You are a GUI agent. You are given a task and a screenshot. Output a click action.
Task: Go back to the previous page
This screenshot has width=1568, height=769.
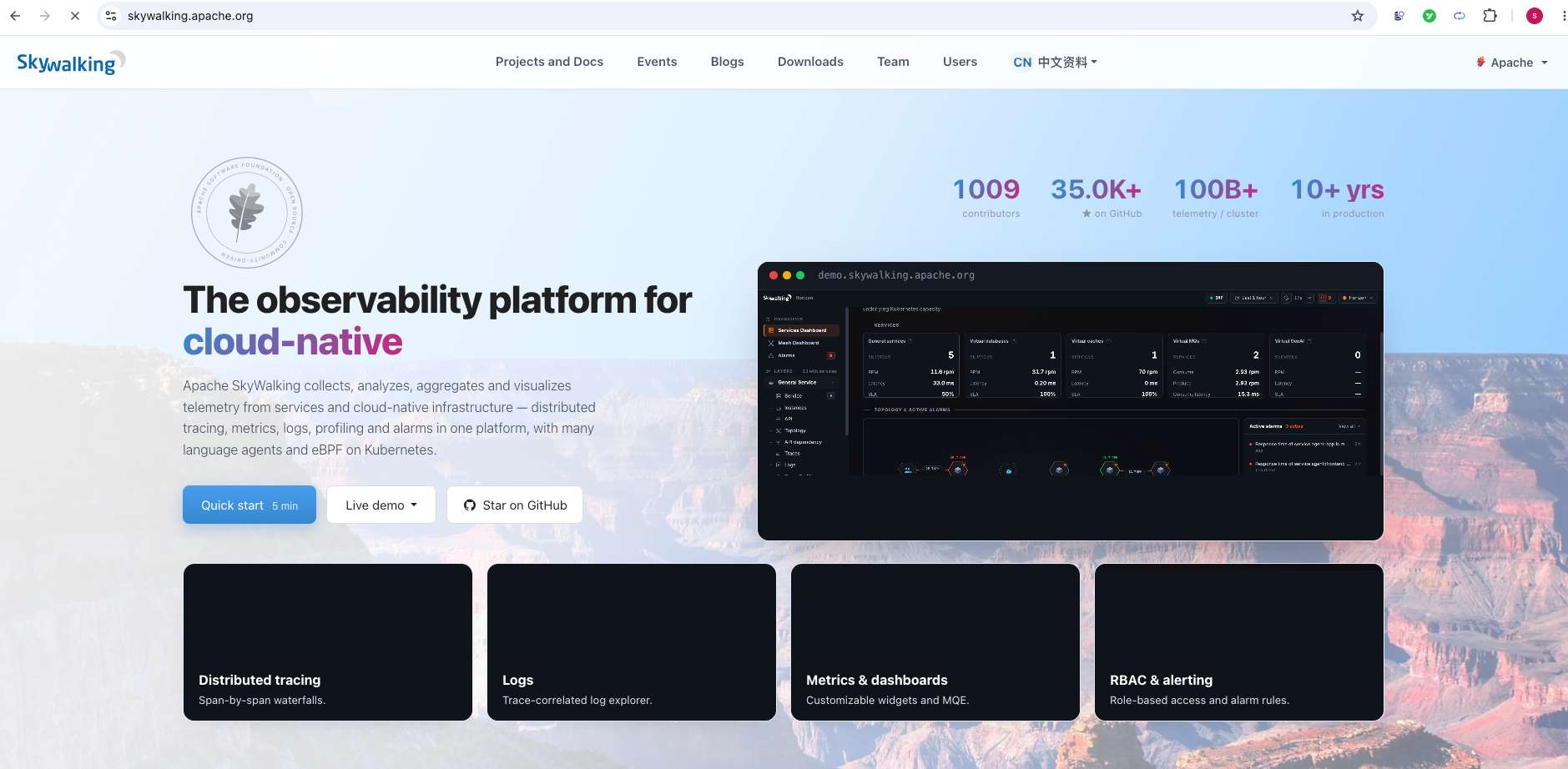15,16
